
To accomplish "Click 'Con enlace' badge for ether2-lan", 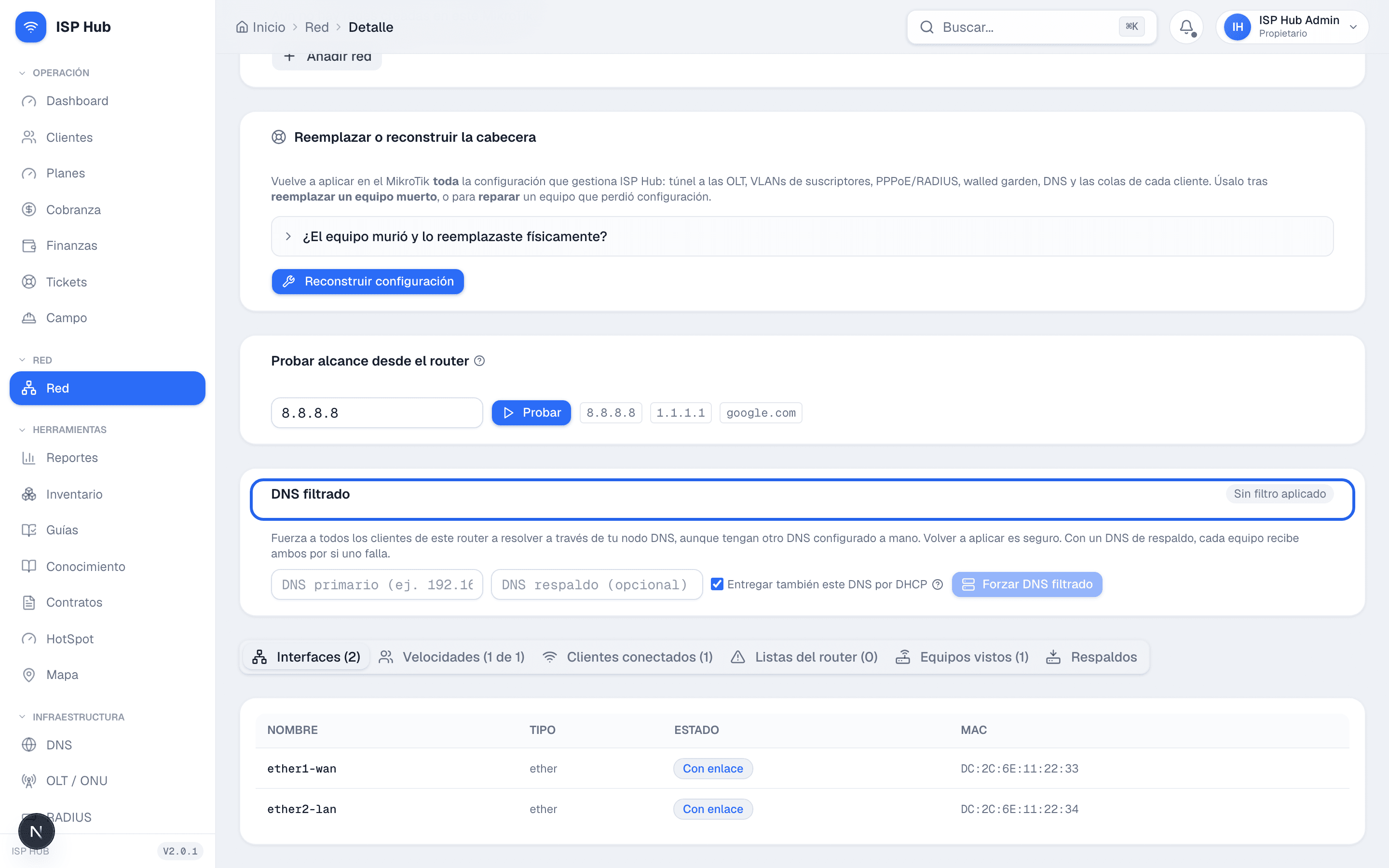I will (713, 810).
